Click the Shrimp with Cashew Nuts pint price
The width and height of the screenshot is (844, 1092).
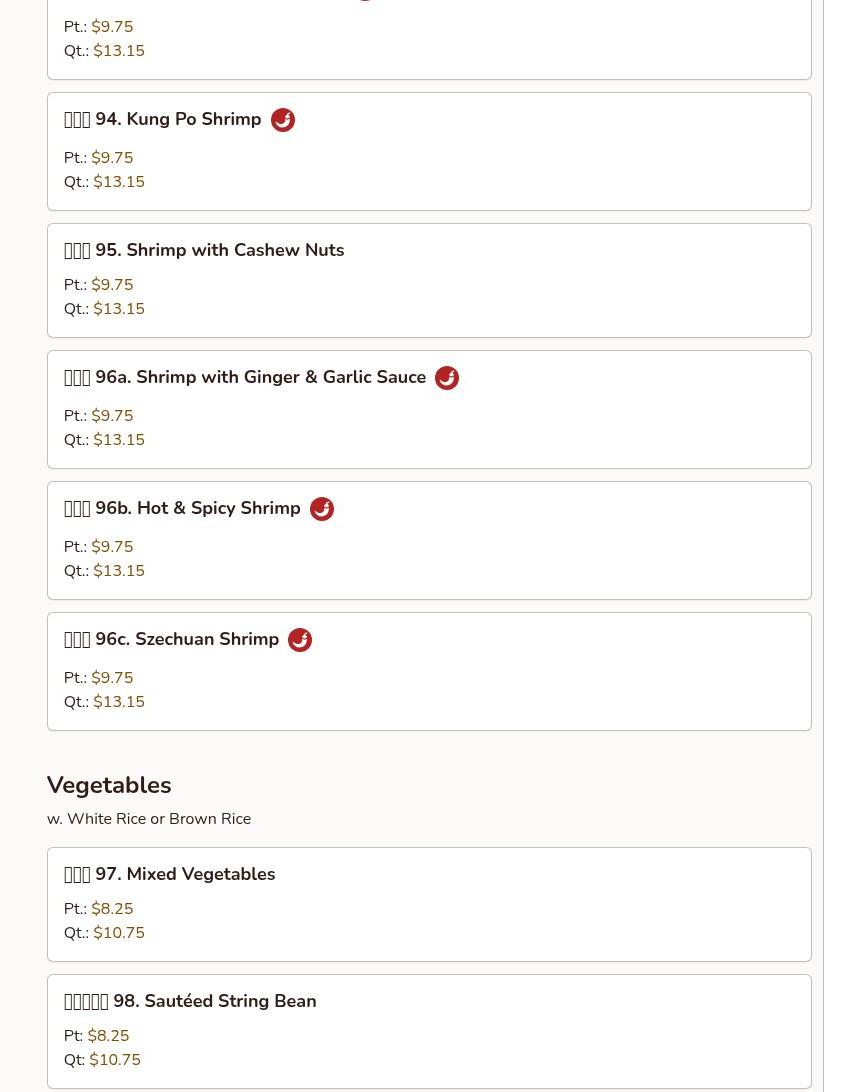(x=112, y=285)
